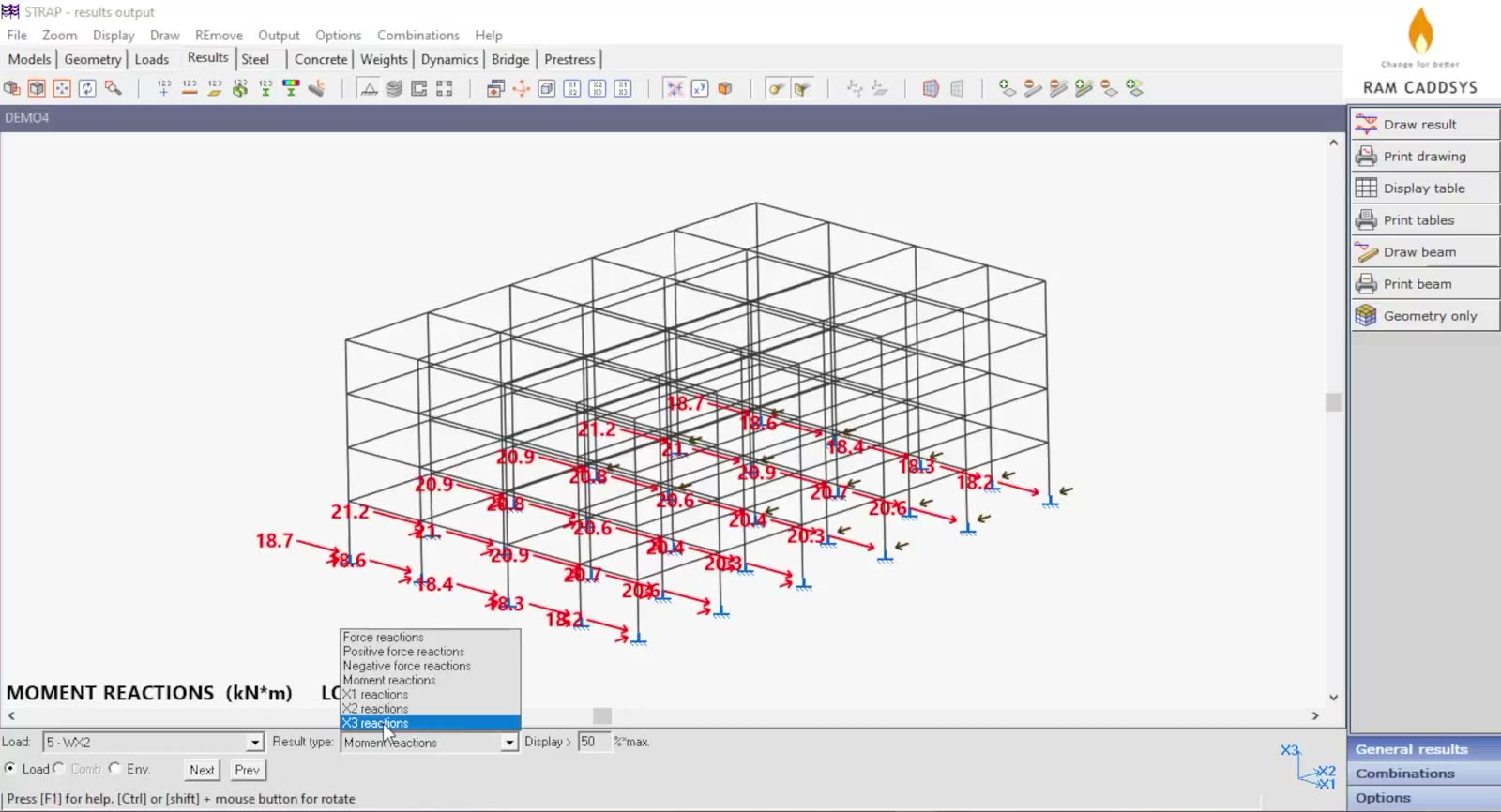Open the General results panel
The image size is (1501, 812).
click(x=1425, y=749)
